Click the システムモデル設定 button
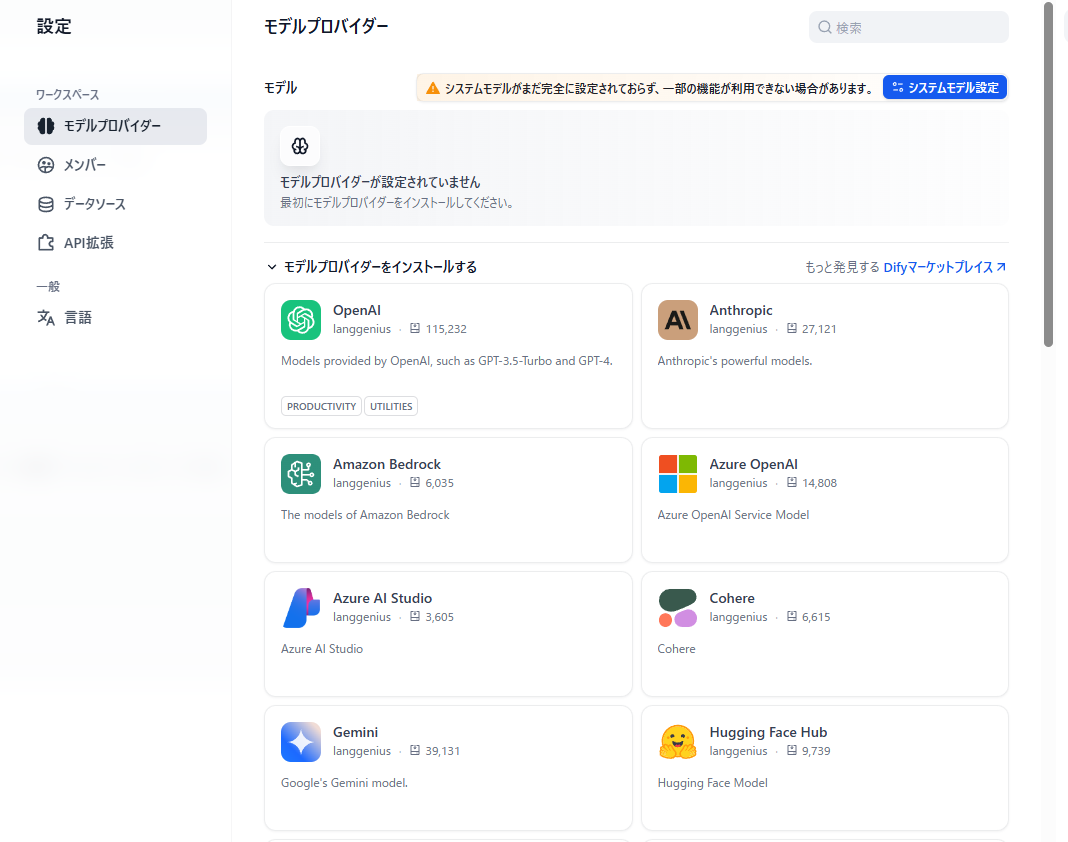Screen dimensions: 1068x842 click(x=944, y=88)
